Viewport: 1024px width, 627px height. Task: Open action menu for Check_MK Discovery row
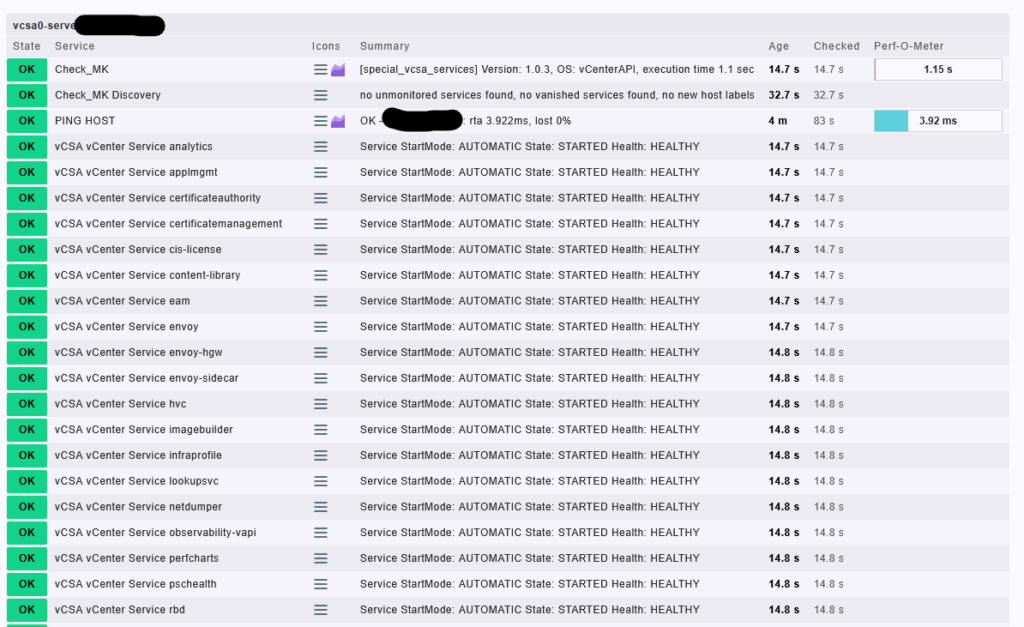(x=320, y=95)
